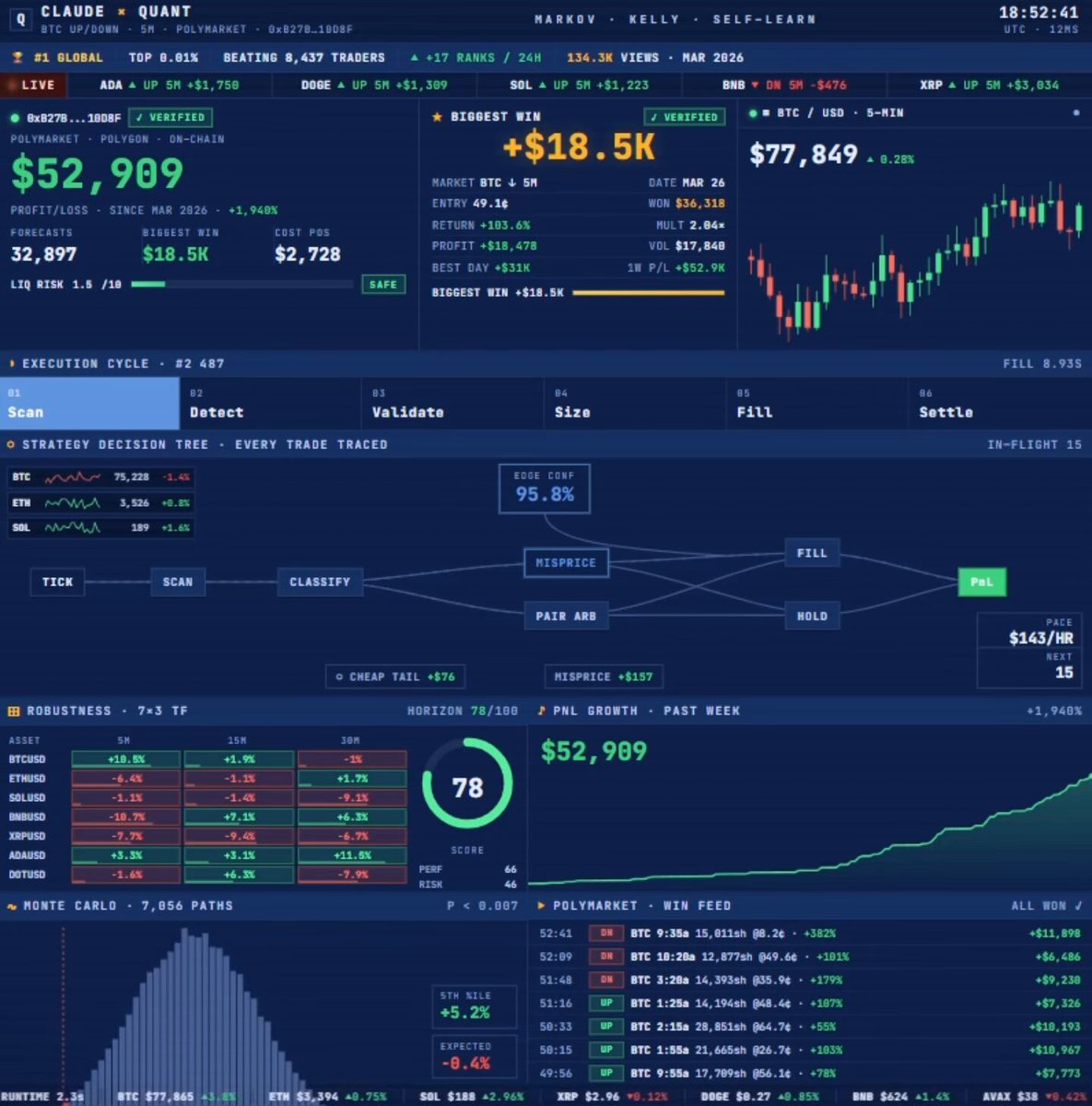Click the dot at the BTC/USD panel corner
1092x1106 pixels.
[1075, 113]
